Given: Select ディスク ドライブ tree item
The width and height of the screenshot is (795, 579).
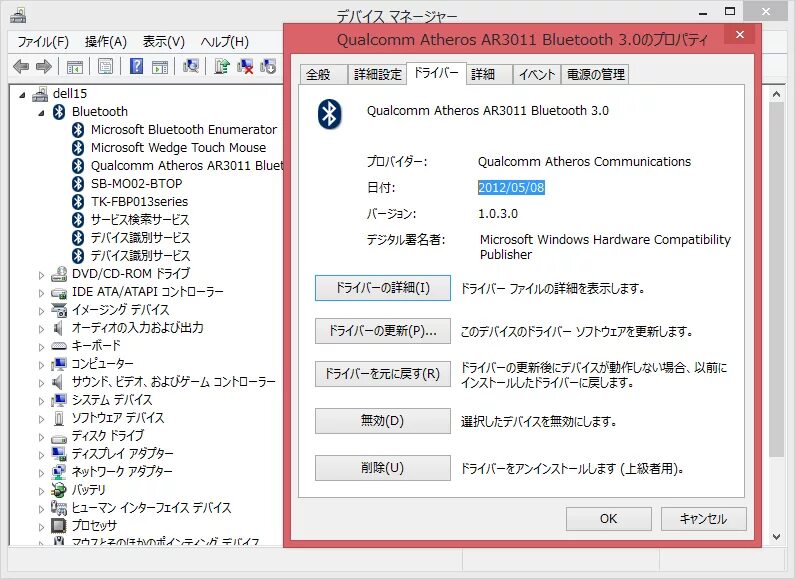Looking at the screenshot, I should 108,436.
